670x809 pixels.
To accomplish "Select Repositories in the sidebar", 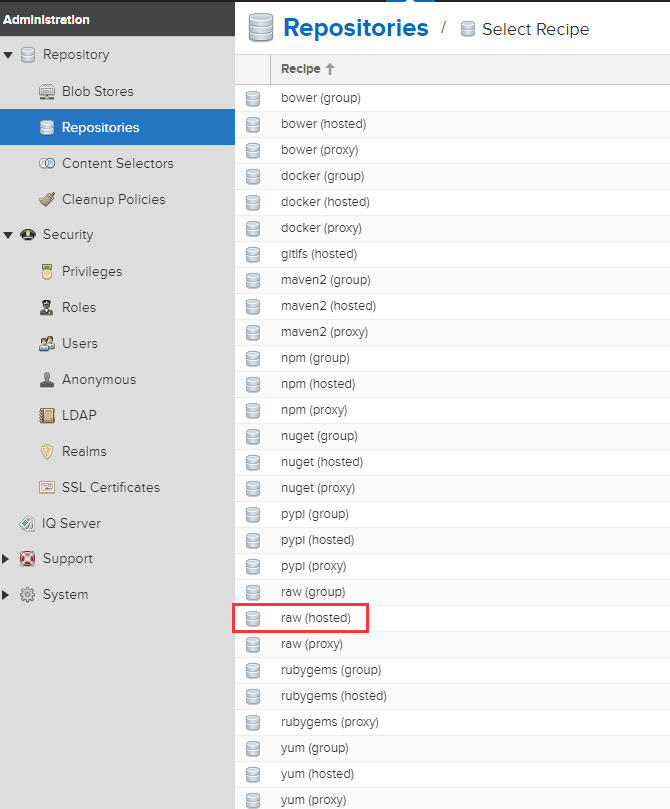I will click(117, 127).
